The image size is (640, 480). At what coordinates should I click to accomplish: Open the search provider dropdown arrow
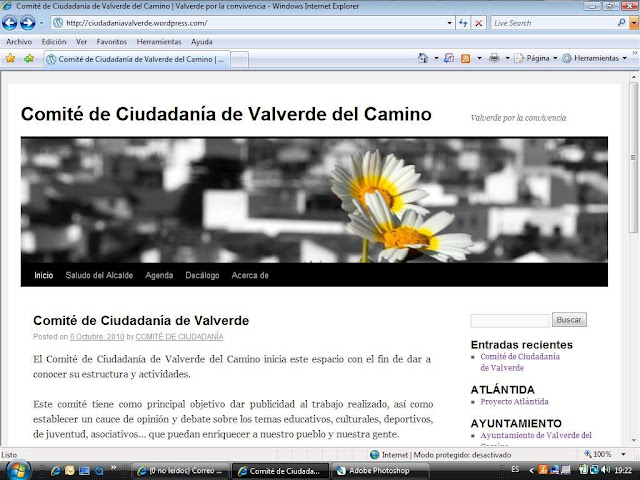click(634, 23)
